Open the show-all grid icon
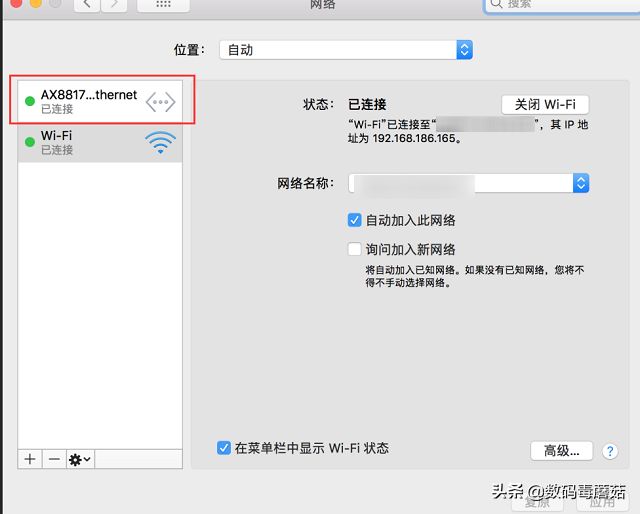Image resolution: width=640 pixels, height=514 pixels. pos(163,5)
